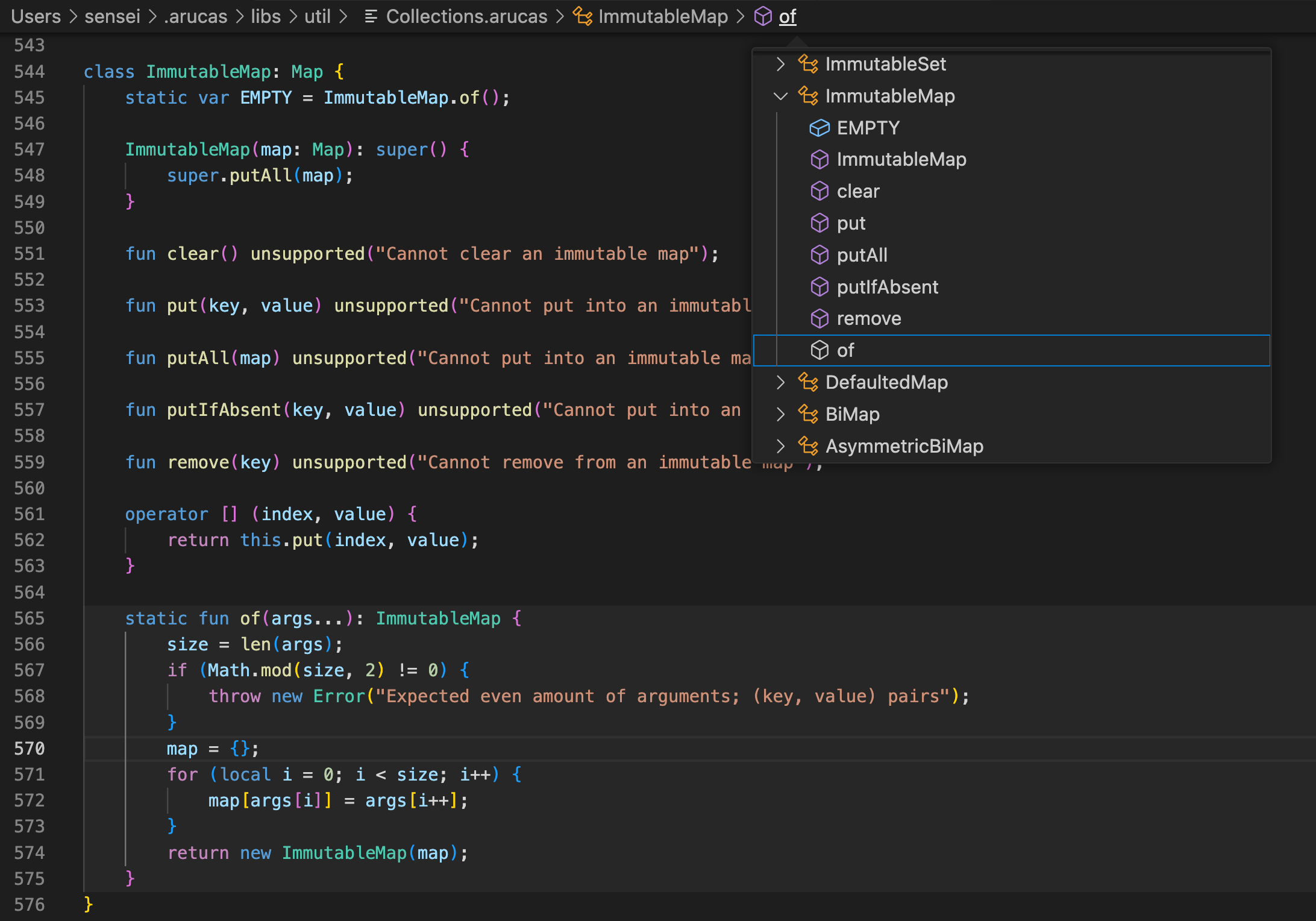Click the cube icon beside remove entry

[819, 318]
